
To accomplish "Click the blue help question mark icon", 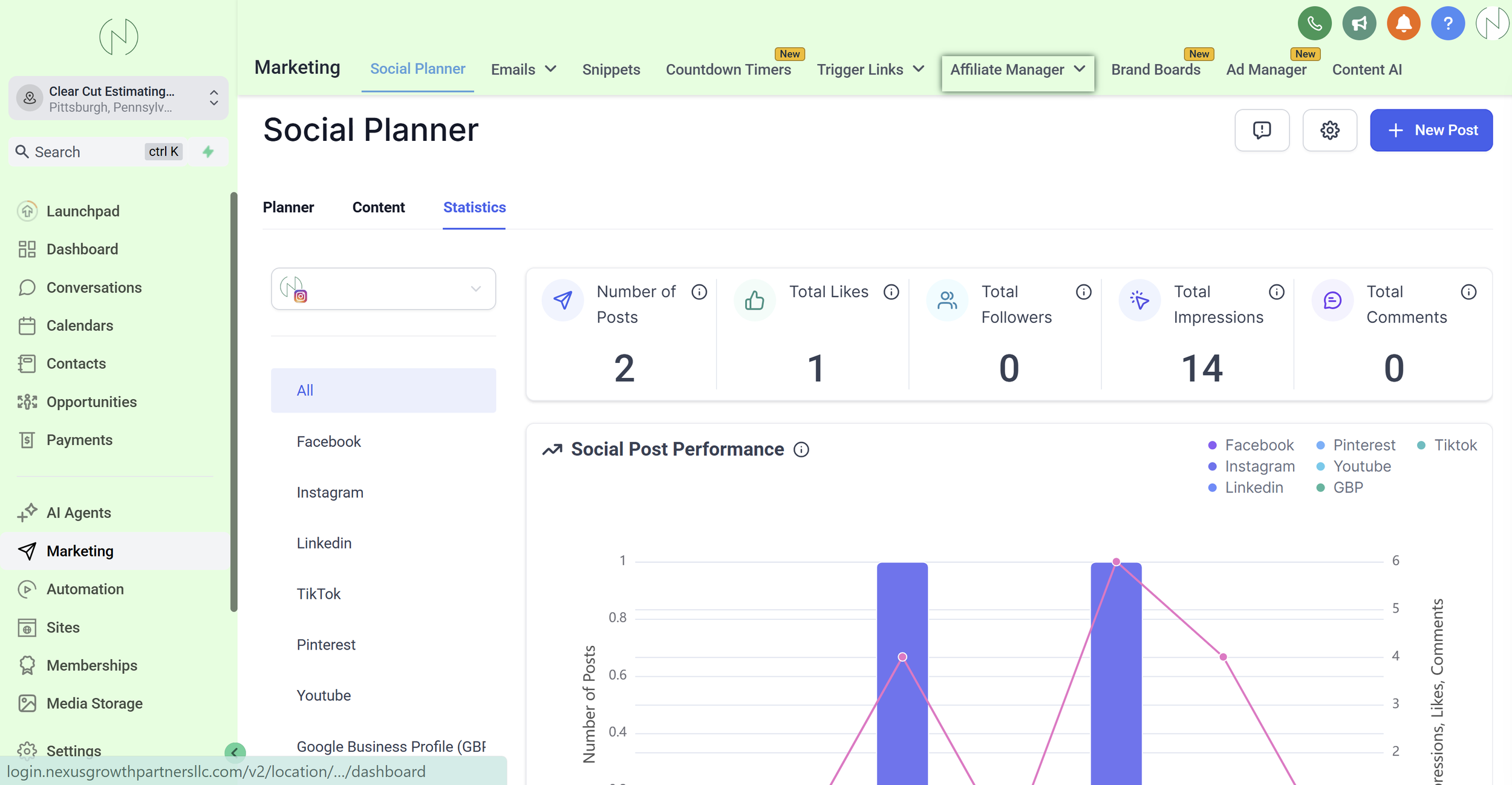I will point(1448,24).
